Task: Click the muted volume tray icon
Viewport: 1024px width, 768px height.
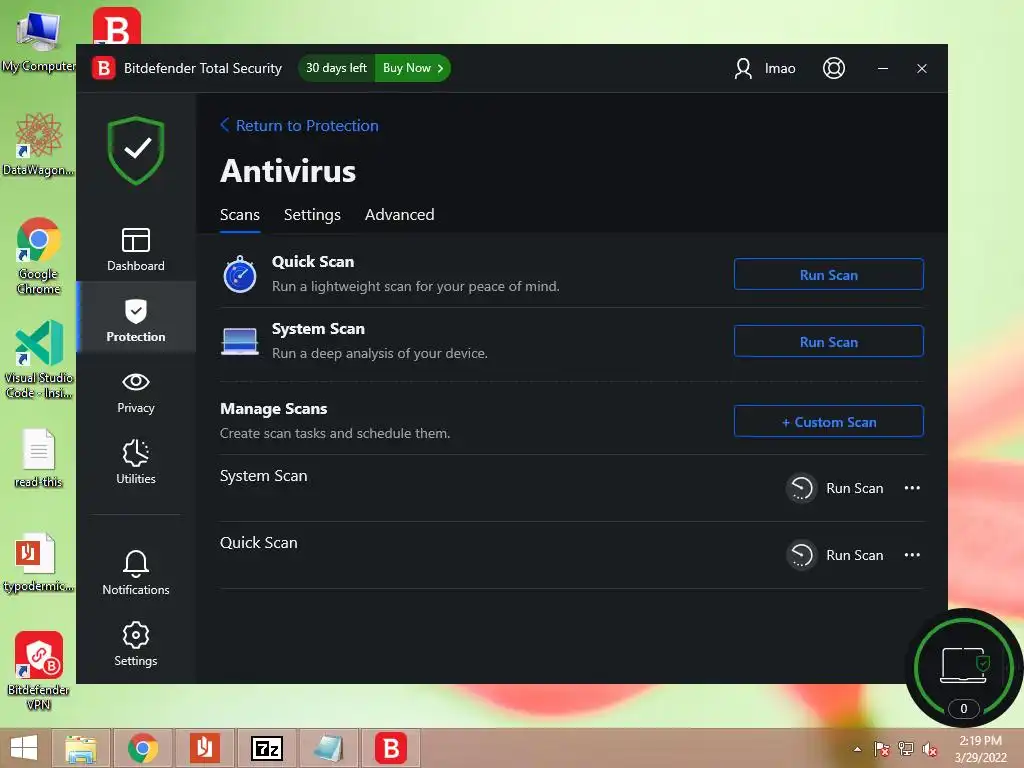Action: click(x=929, y=749)
